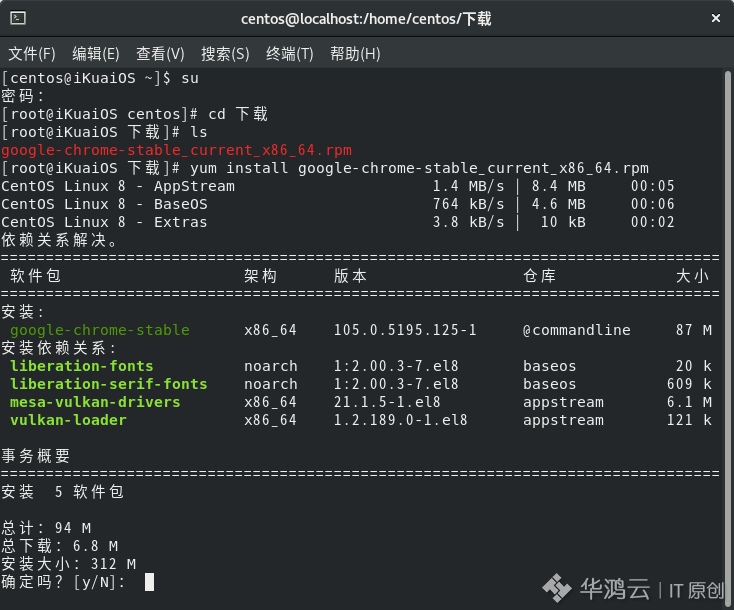Click the '安装 5 软件包' line

click(x=62, y=492)
